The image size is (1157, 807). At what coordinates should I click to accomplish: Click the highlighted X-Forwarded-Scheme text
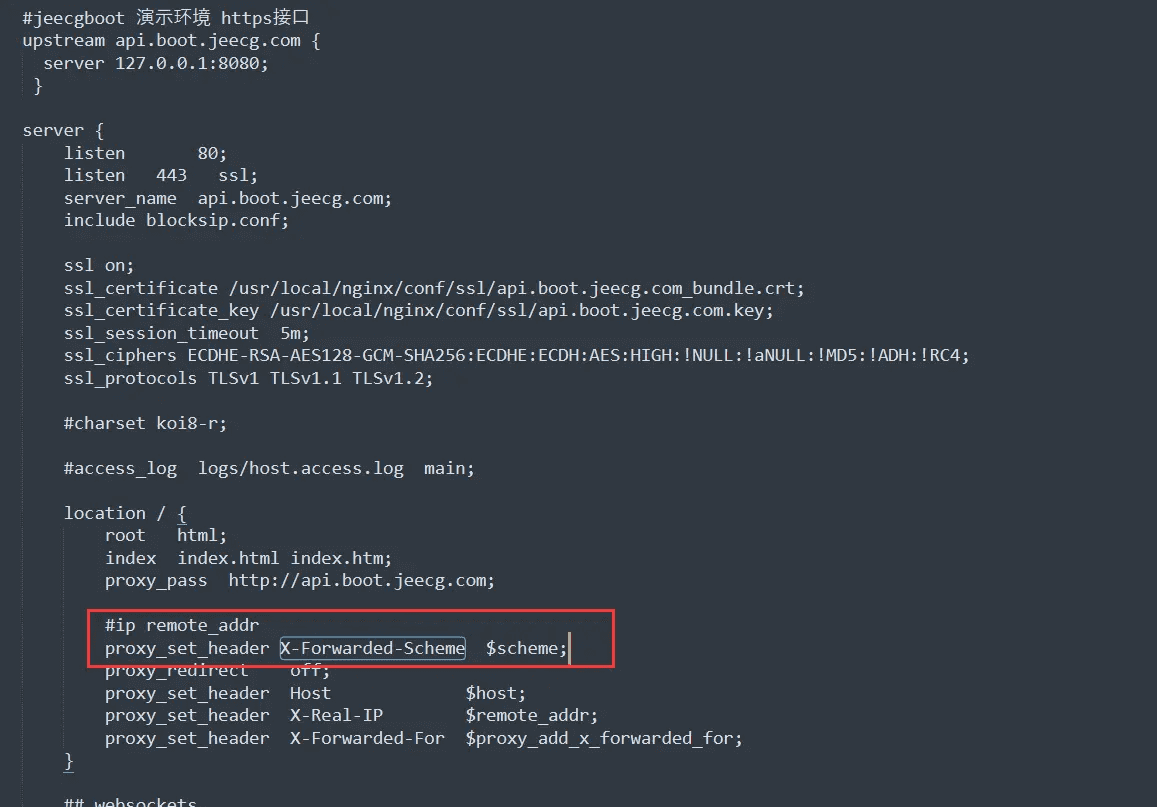[373, 648]
